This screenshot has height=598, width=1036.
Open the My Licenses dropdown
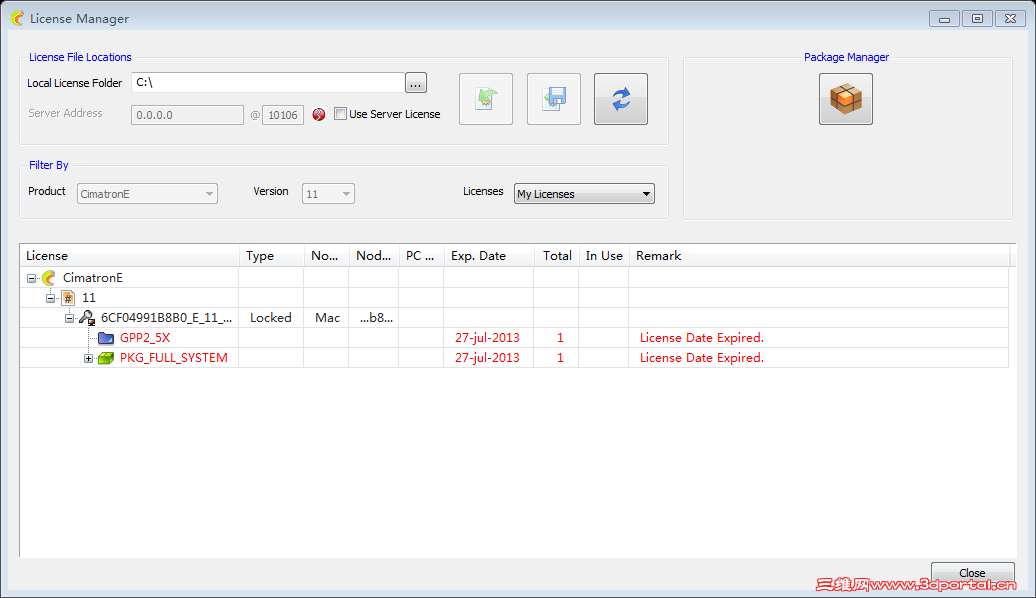(584, 194)
